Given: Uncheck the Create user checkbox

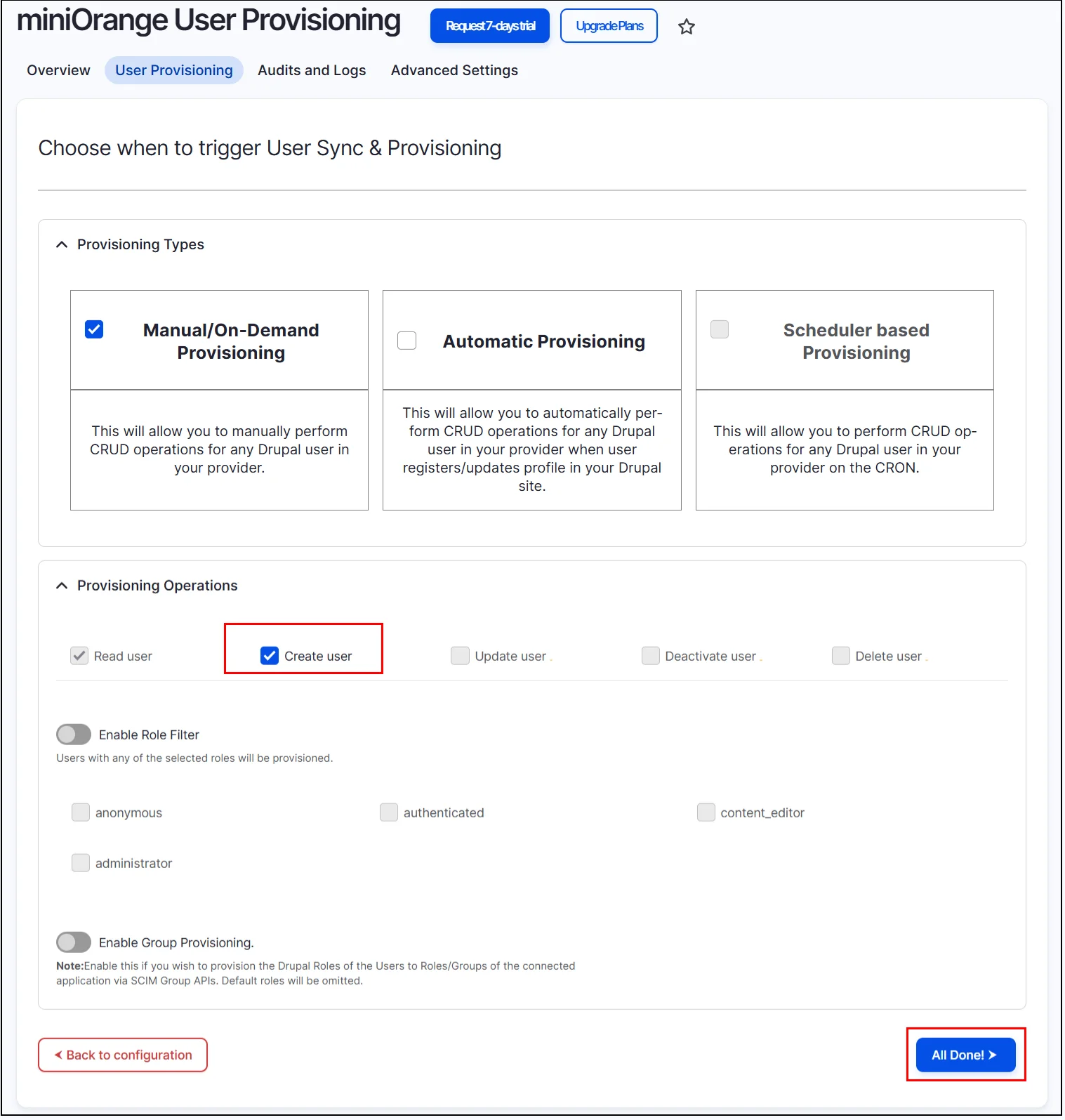Looking at the screenshot, I should pyautogui.click(x=270, y=656).
